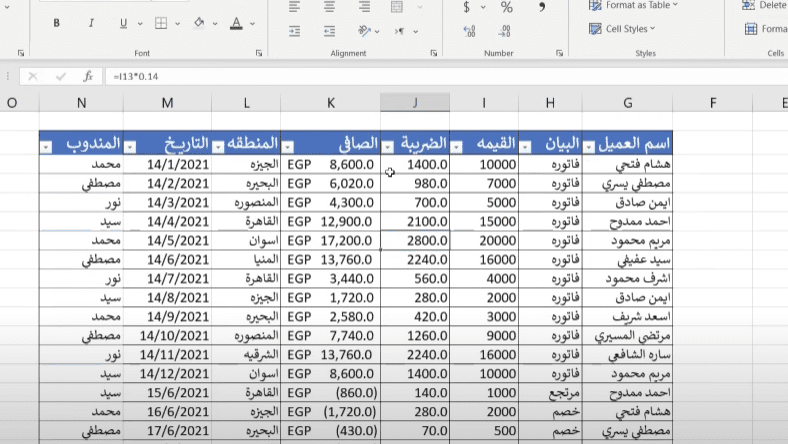The height and width of the screenshot is (444, 788).
Task: Click the Align Left icon
Action: point(294,7)
